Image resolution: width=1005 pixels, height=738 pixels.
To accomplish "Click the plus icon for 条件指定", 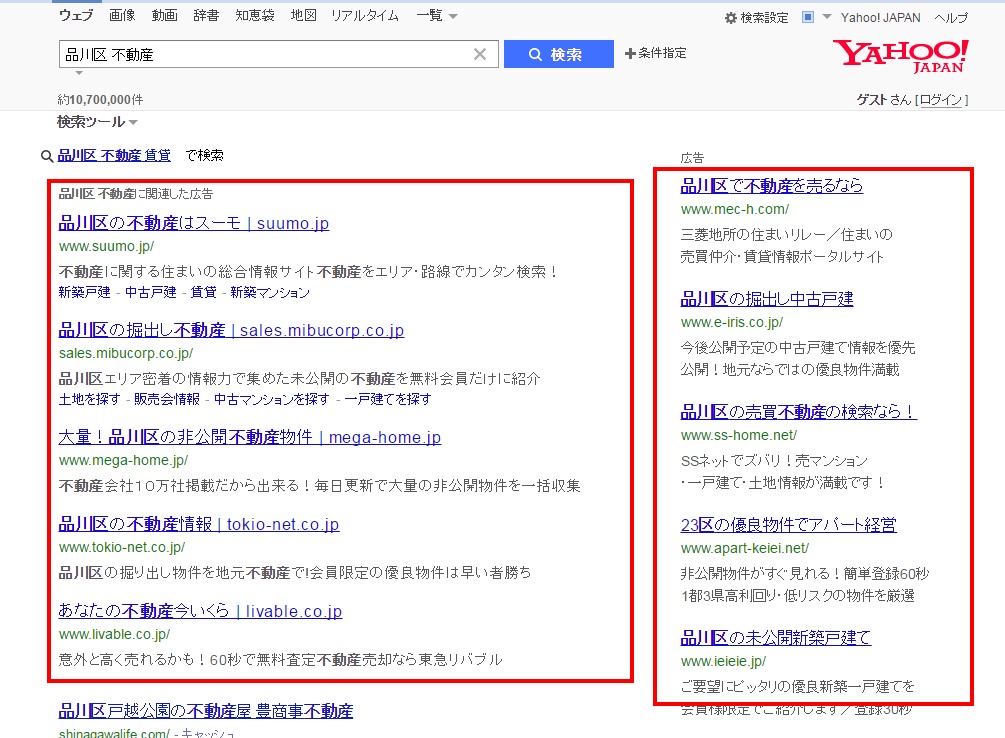I will pyautogui.click(x=630, y=54).
